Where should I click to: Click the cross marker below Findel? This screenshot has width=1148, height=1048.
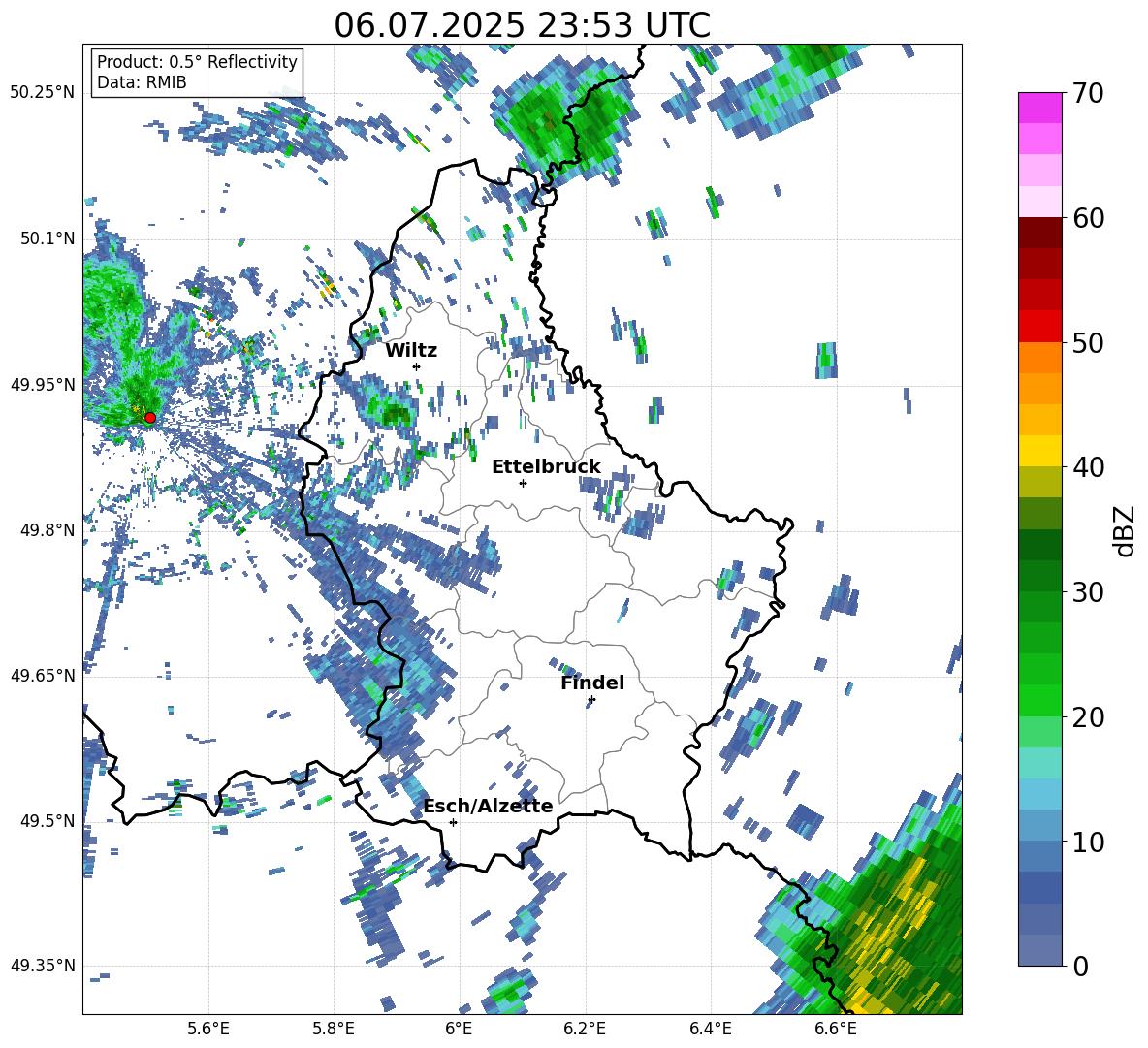coord(591,700)
